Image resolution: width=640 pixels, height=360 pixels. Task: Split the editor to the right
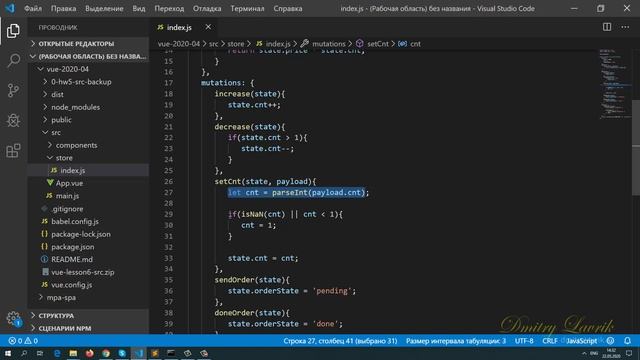[607, 27]
